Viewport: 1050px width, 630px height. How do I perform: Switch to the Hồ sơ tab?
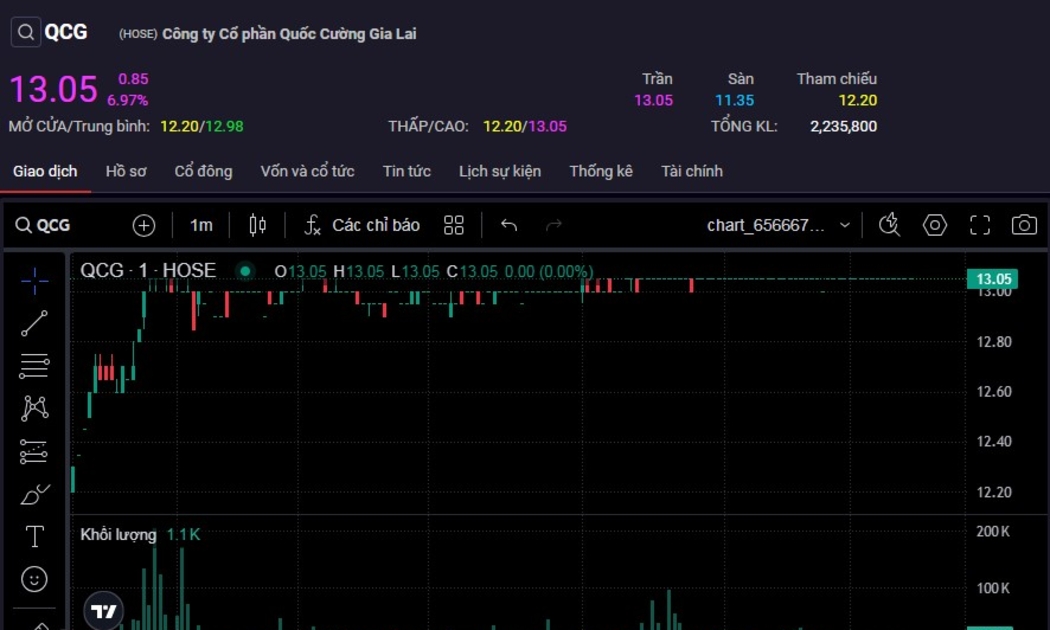tap(126, 171)
